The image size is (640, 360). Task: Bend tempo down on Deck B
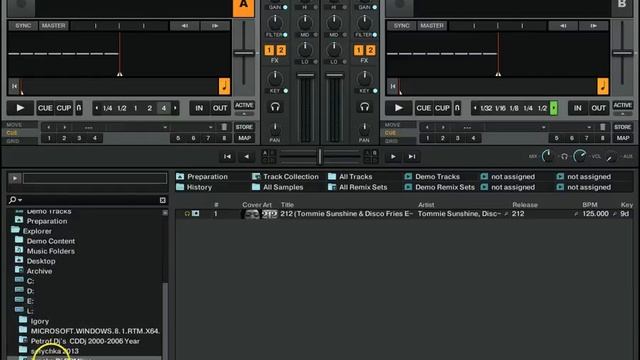[563, 26]
